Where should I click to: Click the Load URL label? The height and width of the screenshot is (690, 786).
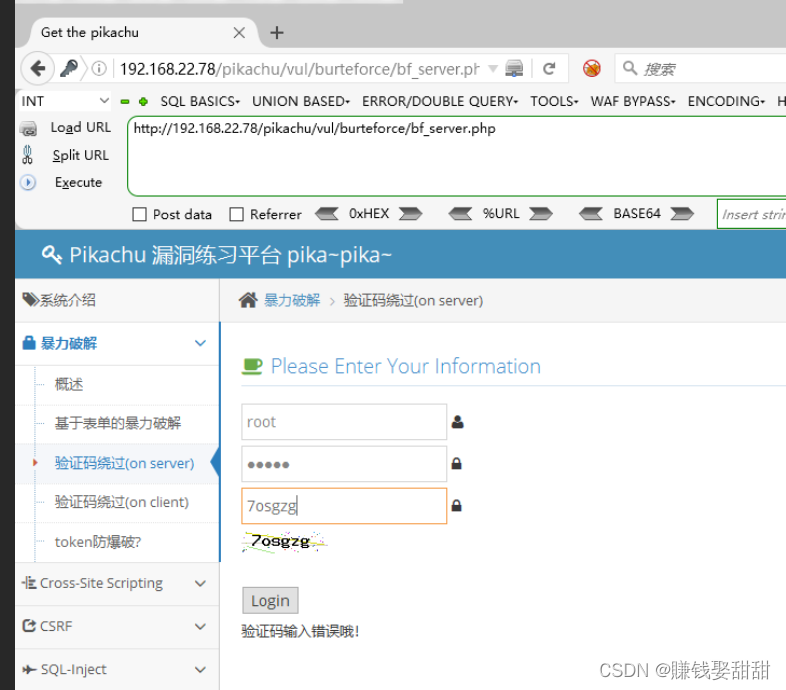click(x=81, y=128)
